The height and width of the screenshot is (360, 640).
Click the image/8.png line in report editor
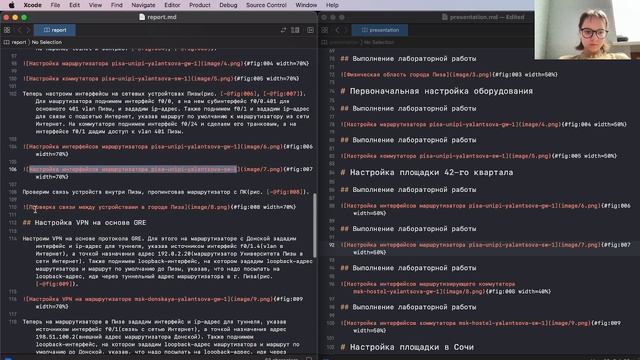tap(160, 207)
